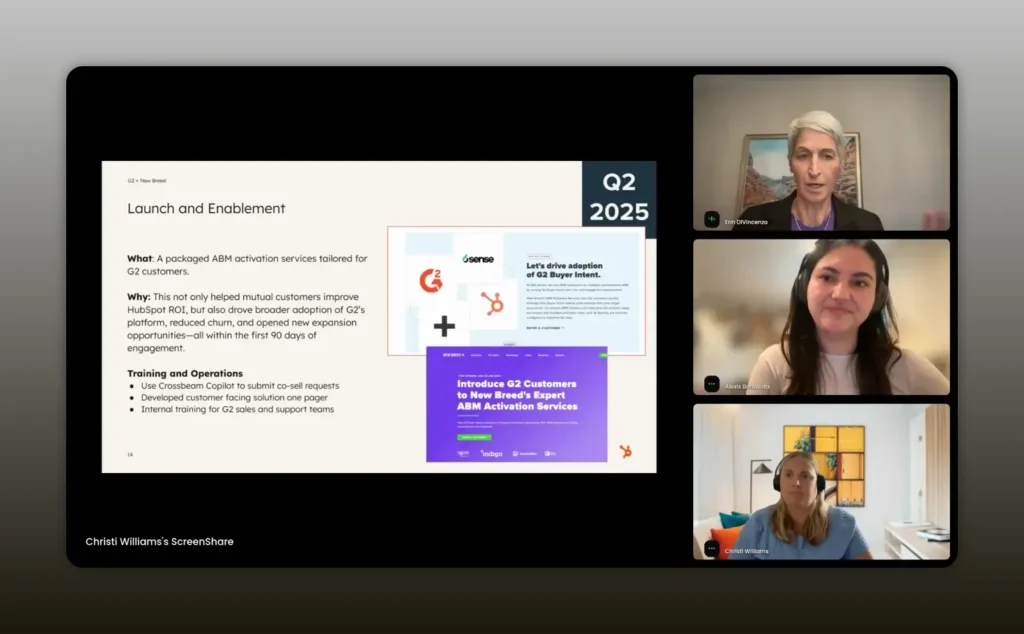Click the G2 logo on the slide
The width and height of the screenshot is (1024, 634).
pyautogui.click(x=430, y=281)
